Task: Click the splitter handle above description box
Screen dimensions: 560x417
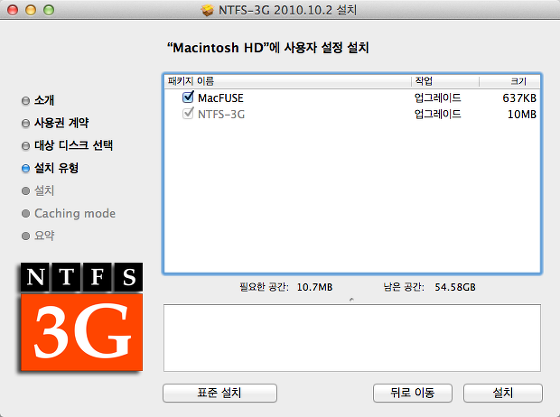Action: coord(352,300)
